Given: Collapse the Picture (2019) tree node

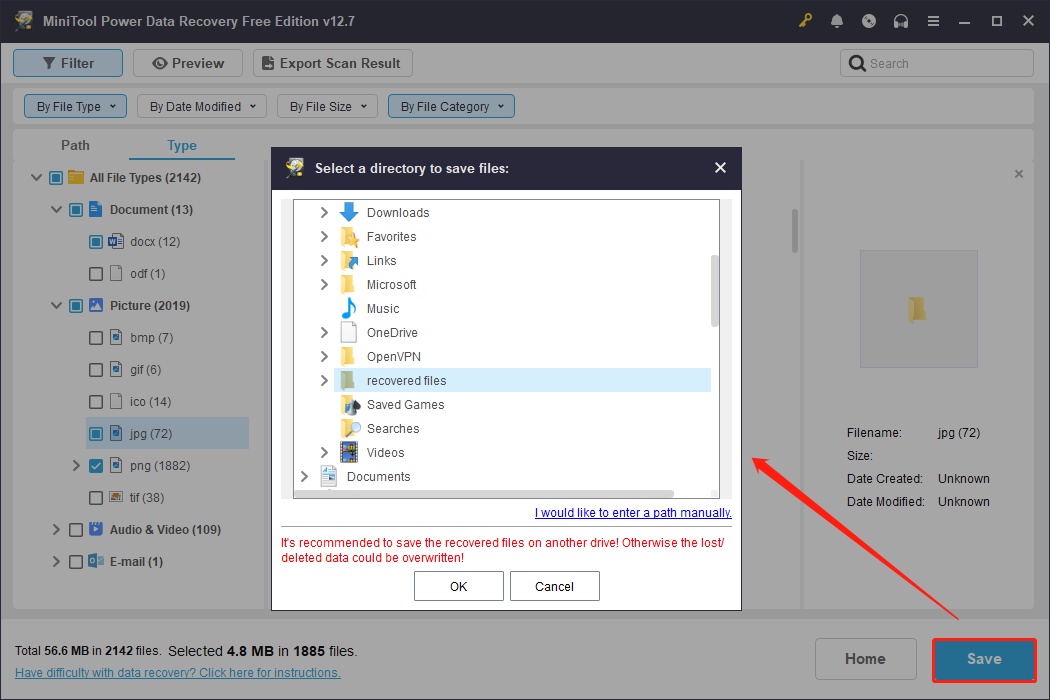Looking at the screenshot, I should point(56,305).
